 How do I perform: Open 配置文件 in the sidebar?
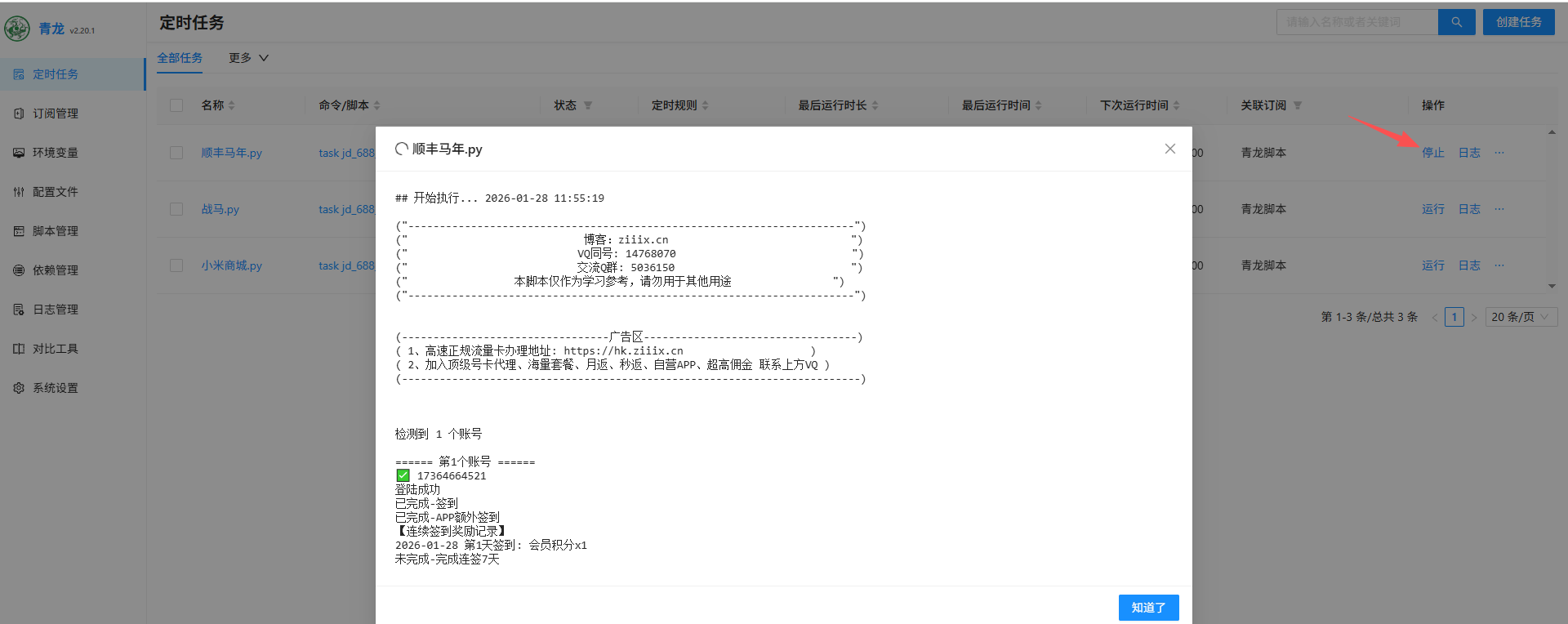55,192
